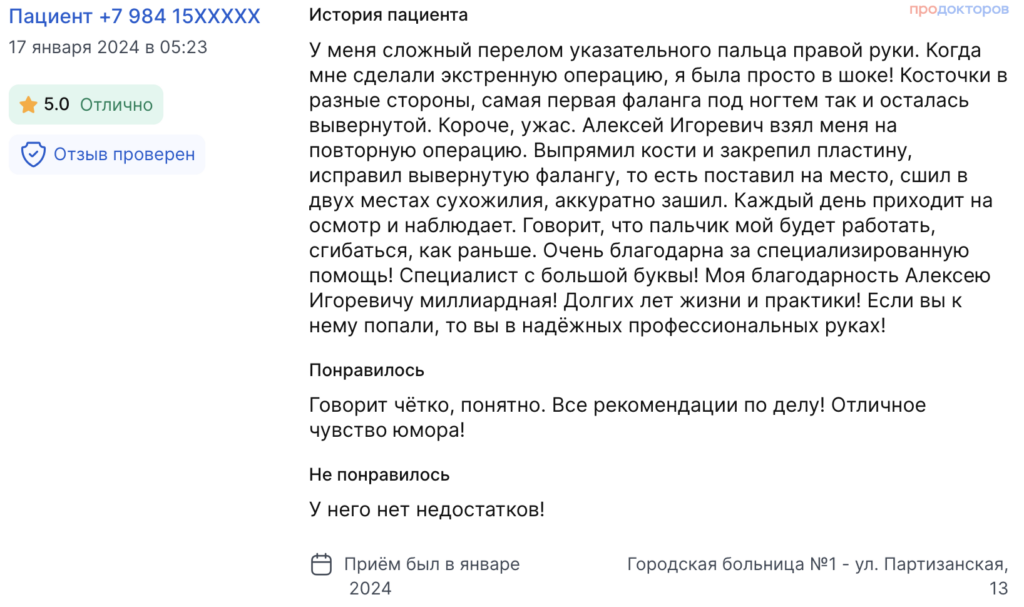The width and height of the screenshot is (1024, 607).
Task: Click the calendar icon near appointment date
Action: coord(321,564)
